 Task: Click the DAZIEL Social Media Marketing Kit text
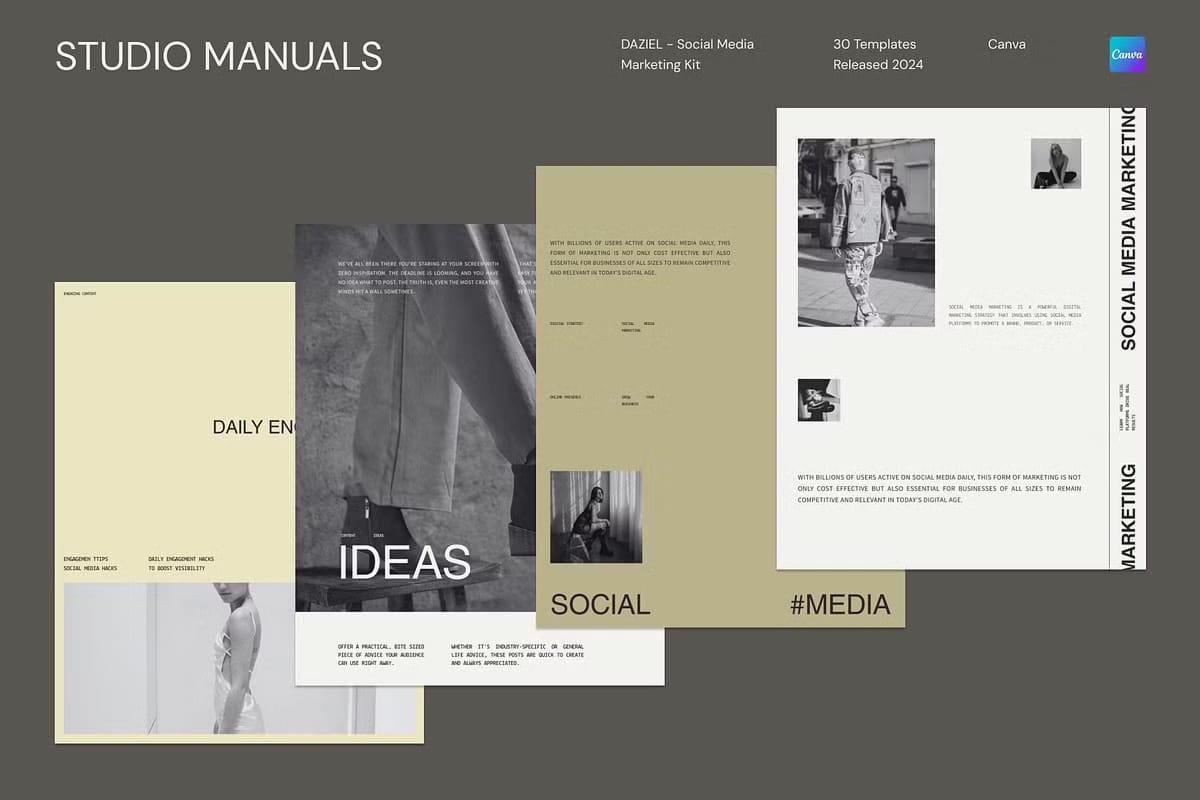click(687, 54)
